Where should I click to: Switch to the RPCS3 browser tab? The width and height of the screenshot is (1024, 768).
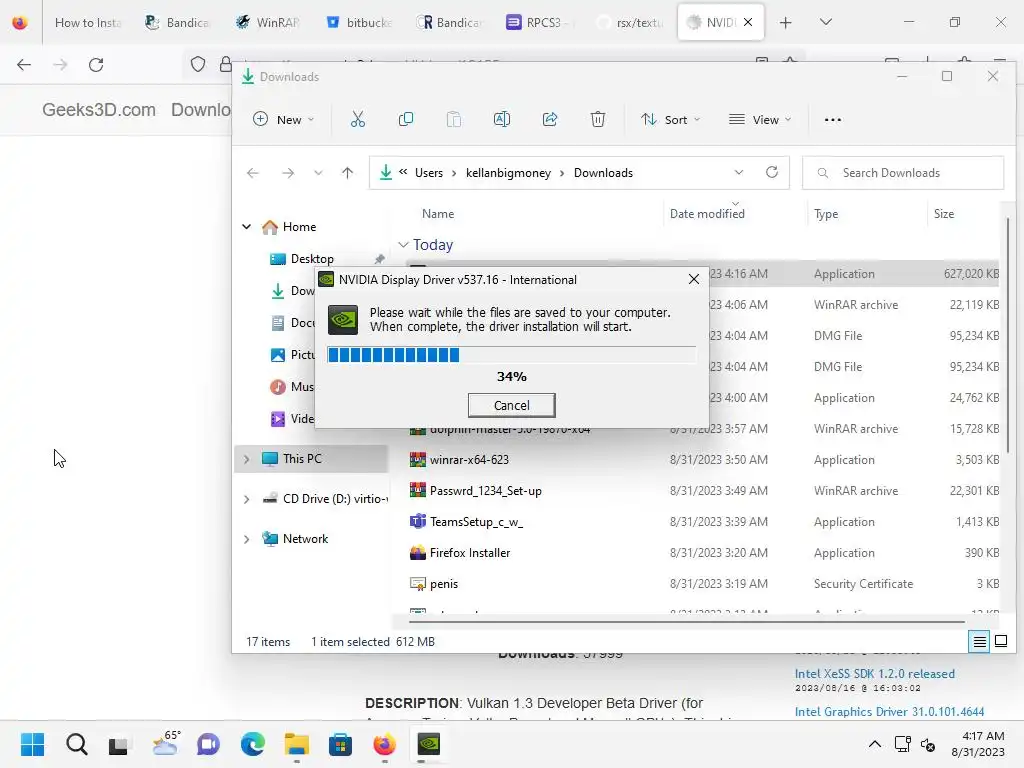pyautogui.click(x=539, y=22)
